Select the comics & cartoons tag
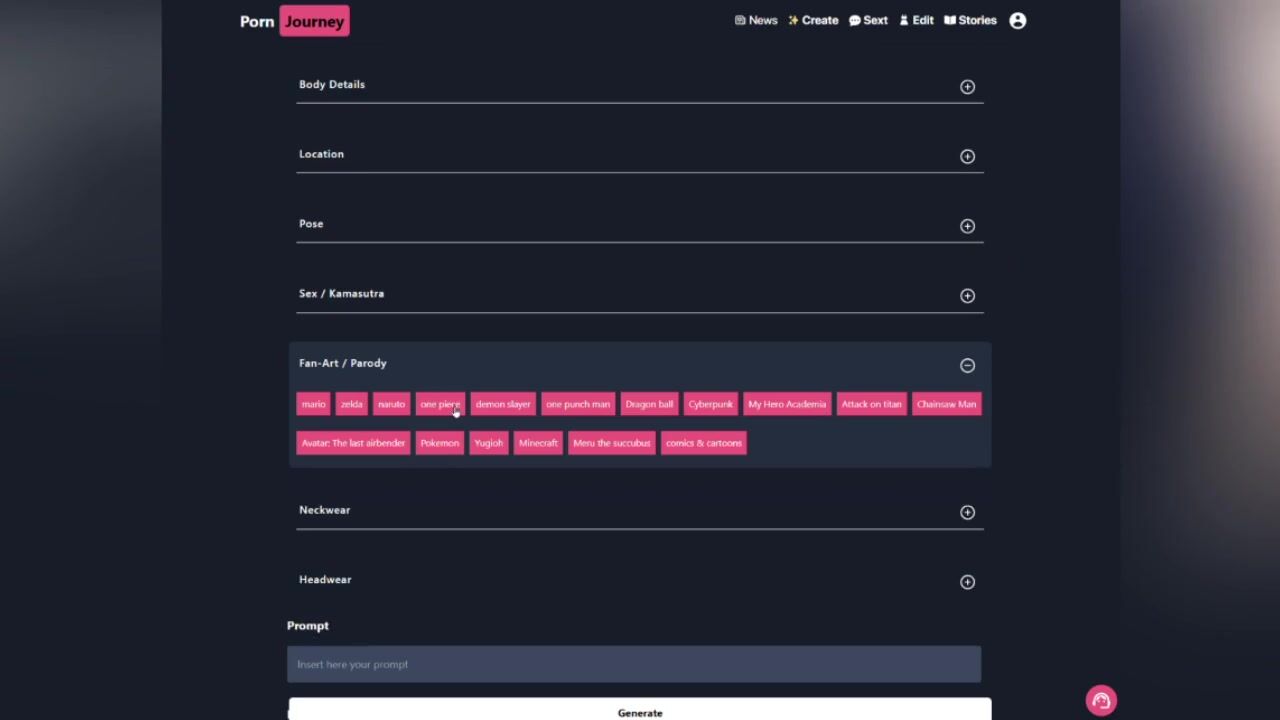The width and height of the screenshot is (1280, 720). coord(703,443)
